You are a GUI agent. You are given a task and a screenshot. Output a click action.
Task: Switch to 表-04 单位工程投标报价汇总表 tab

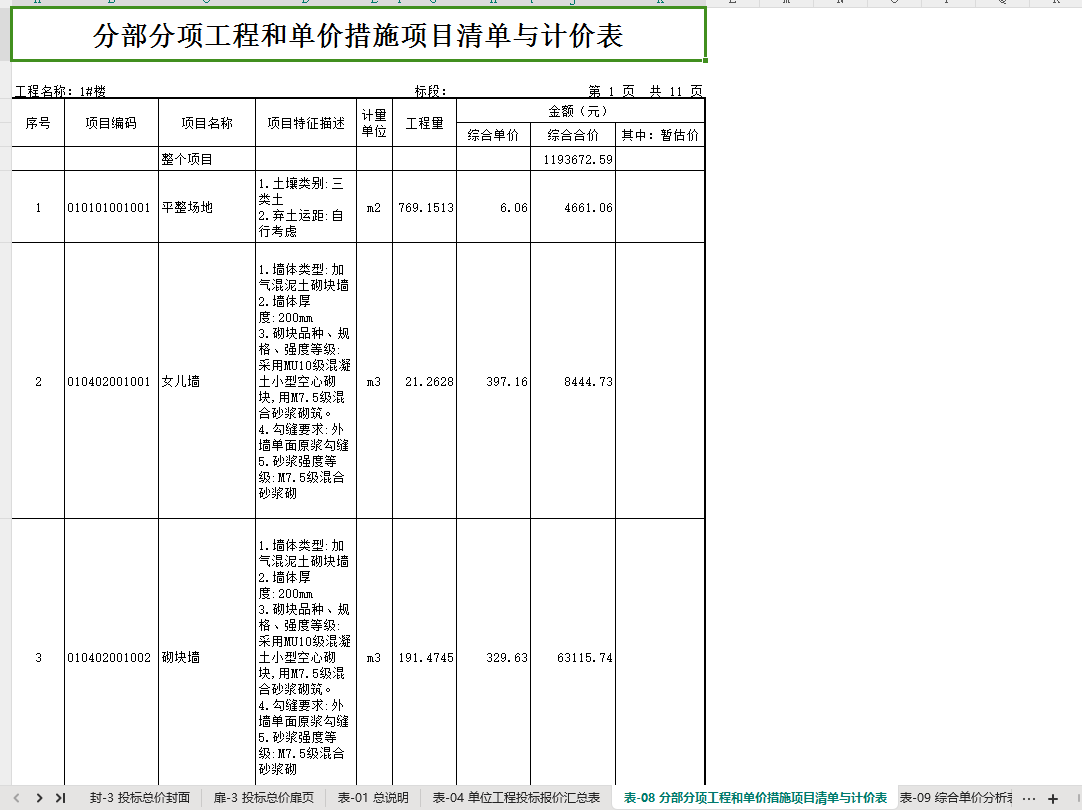pyautogui.click(x=516, y=798)
